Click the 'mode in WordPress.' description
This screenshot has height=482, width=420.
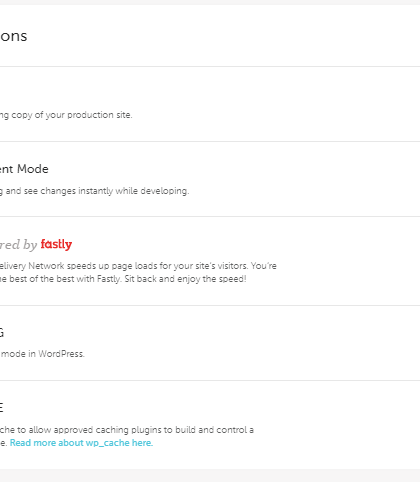point(42,354)
